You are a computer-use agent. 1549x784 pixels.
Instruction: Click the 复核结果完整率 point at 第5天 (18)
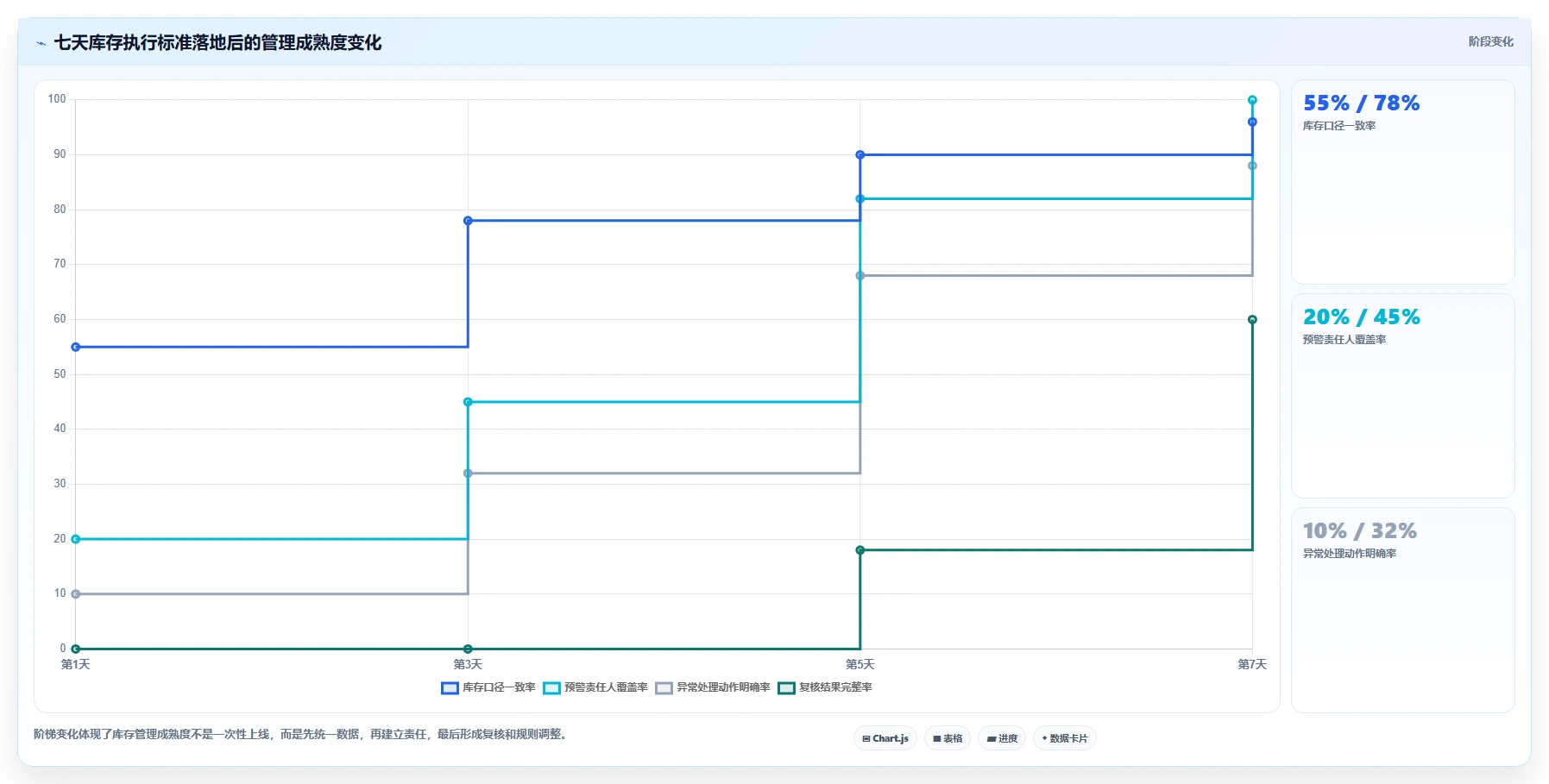point(860,550)
